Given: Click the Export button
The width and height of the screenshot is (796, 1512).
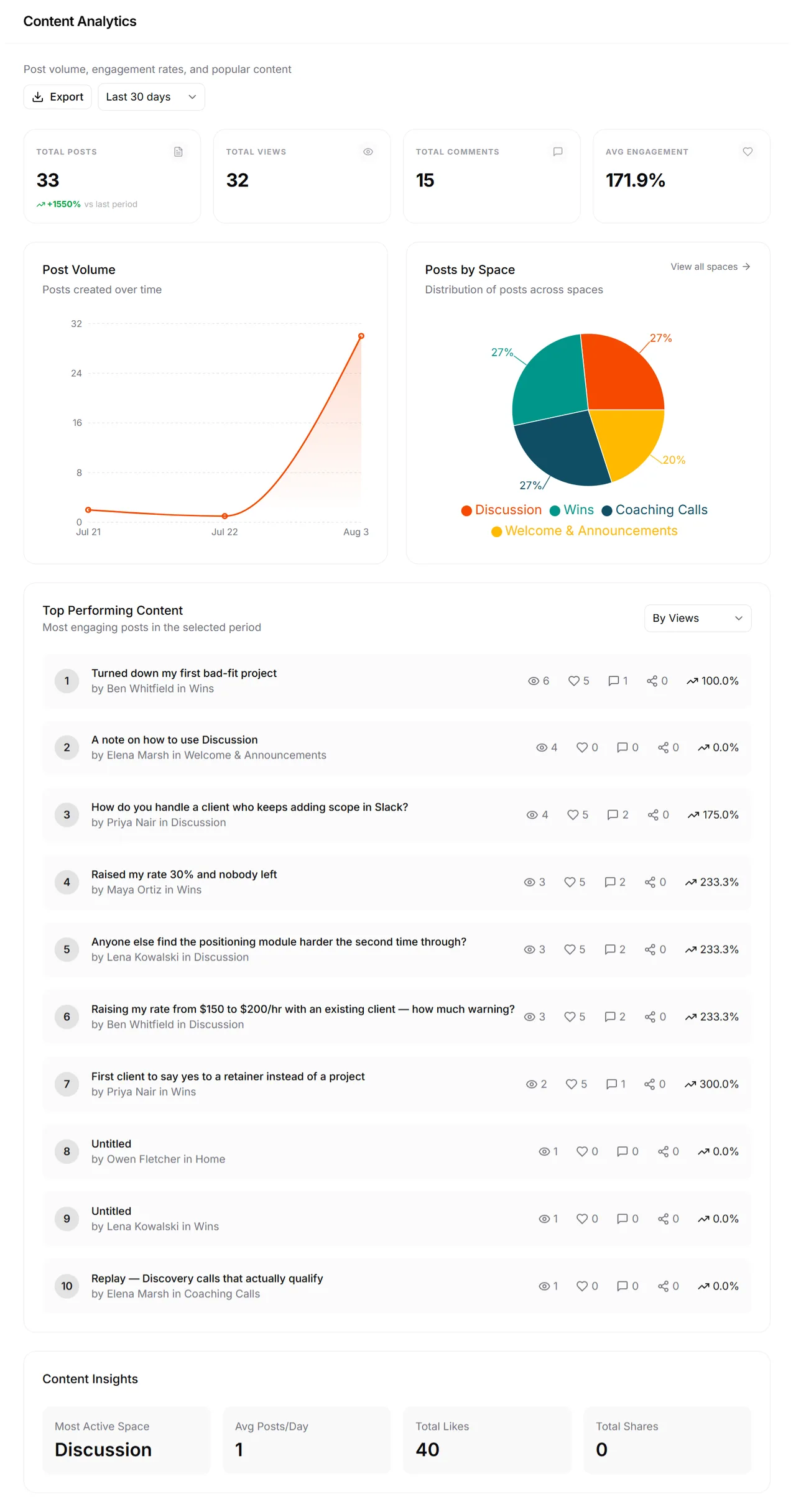Looking at the screenshot, I should point(58,97).
